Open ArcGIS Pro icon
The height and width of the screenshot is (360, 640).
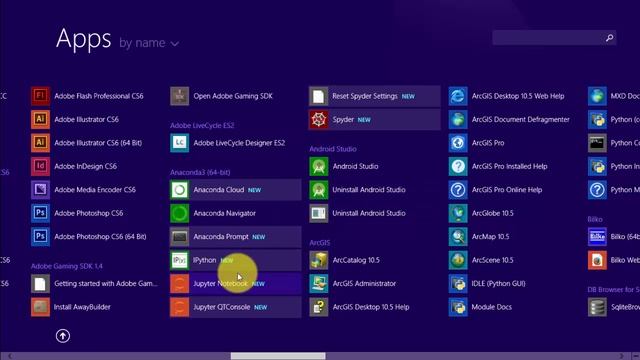[458, 143]
